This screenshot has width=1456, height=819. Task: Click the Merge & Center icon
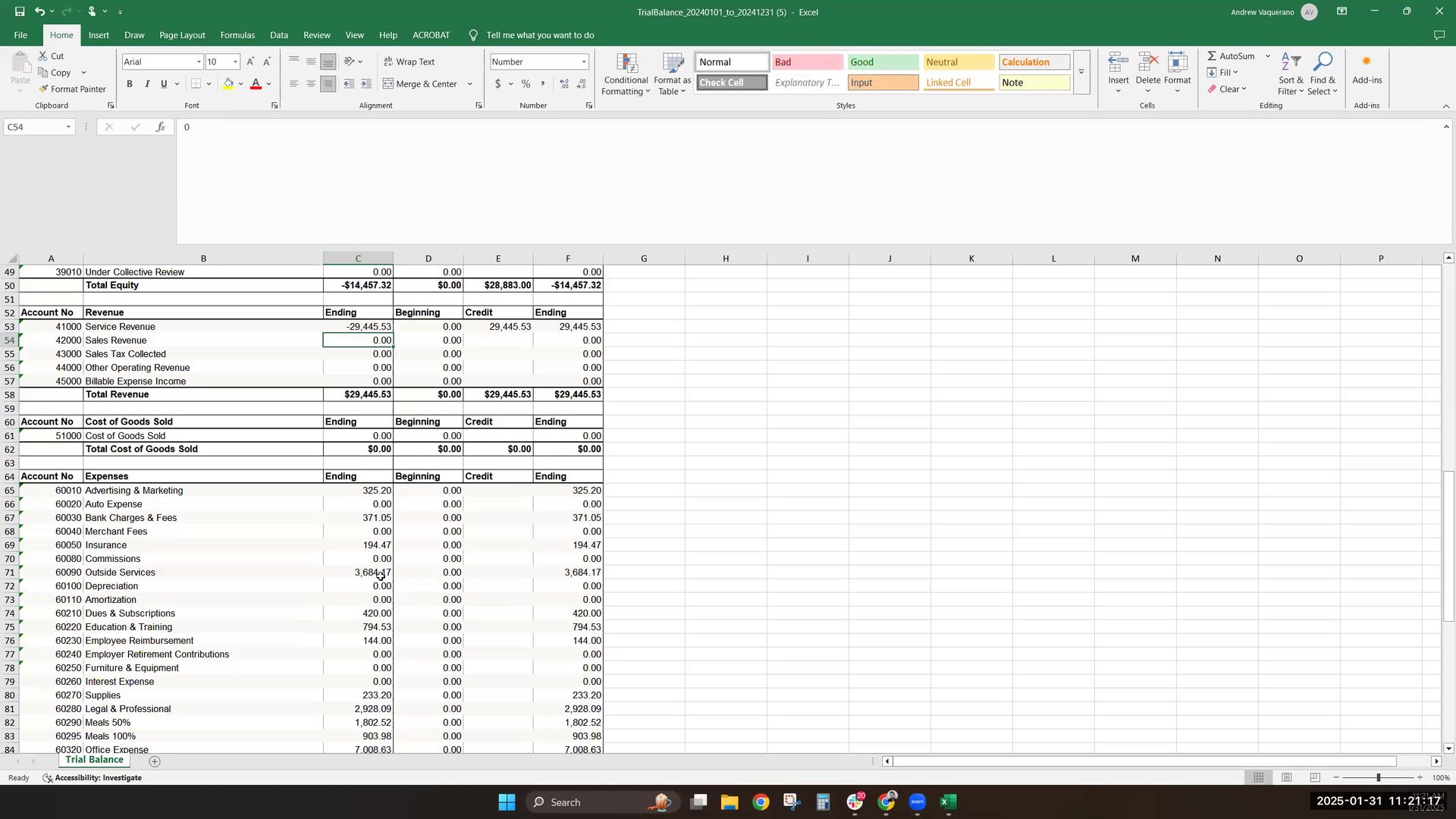388,84
